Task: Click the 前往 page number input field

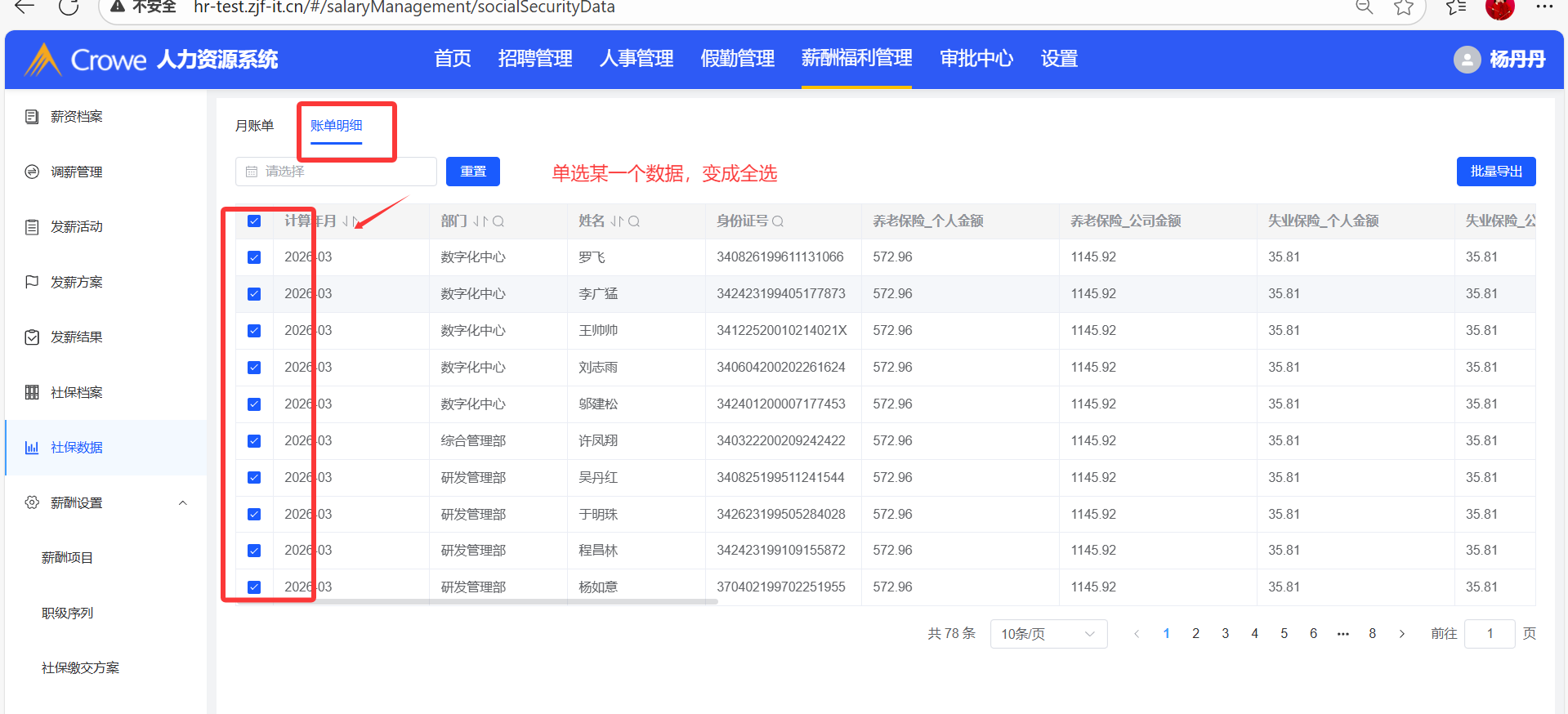Action: (1489, 634)
